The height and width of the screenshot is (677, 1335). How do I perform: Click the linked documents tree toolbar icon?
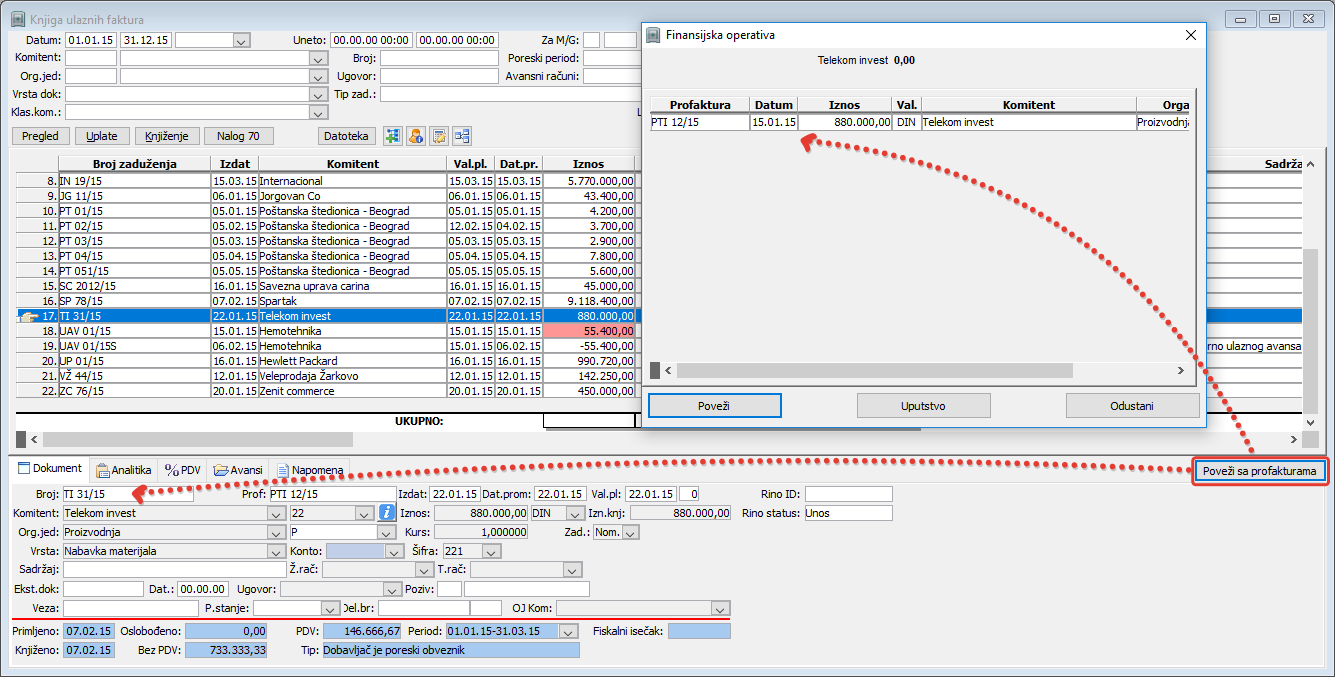(461, 136)
